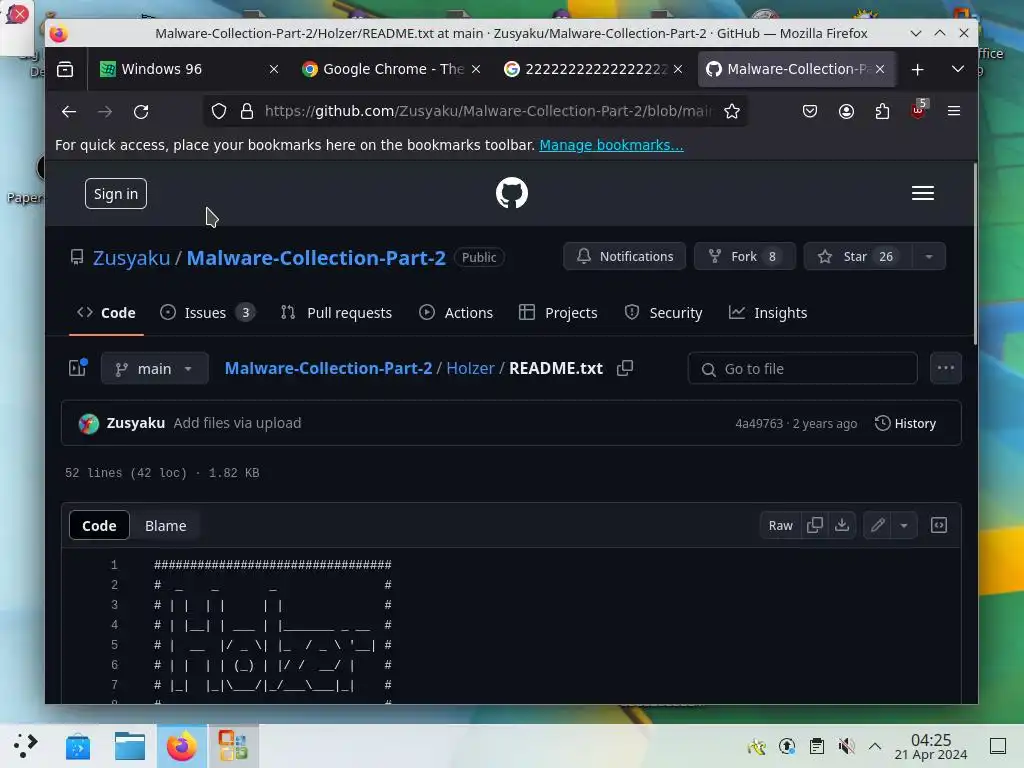Click the Go to file search field
The image size is (1024, 768).
[802, 369]
